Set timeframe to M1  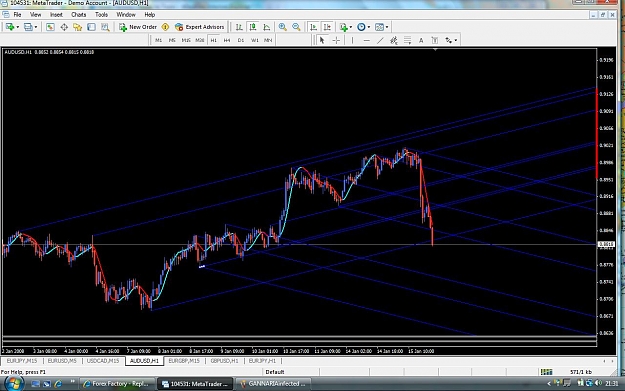click(x=159, y=40)
